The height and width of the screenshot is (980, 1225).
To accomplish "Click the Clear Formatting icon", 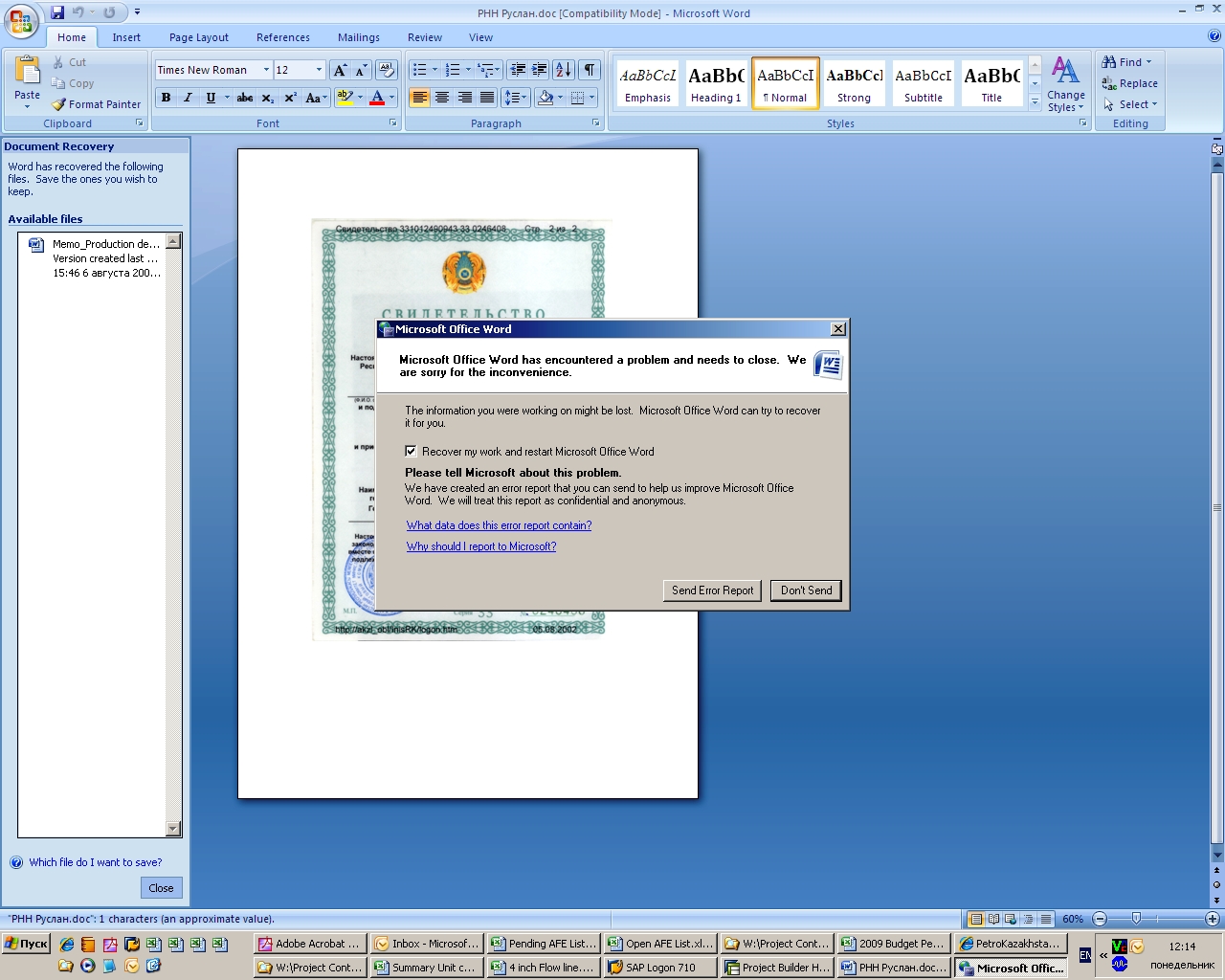I will (x=387, y=70).
